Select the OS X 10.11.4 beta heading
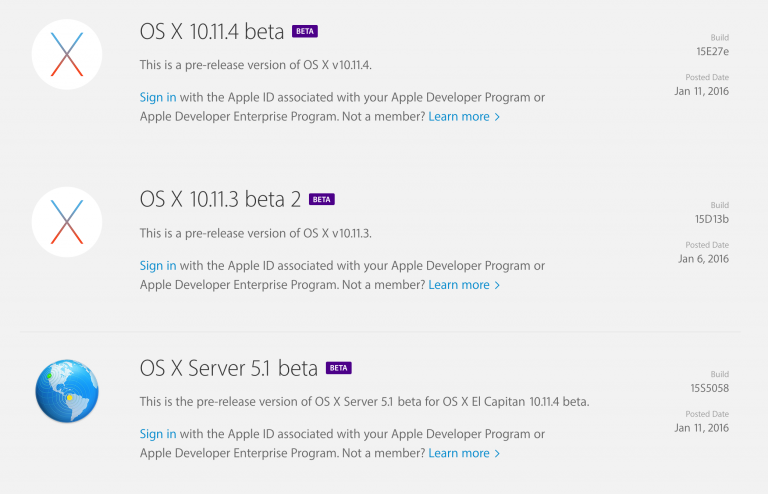The height and width of the screenshot is (494, 768). tap(212, 31)
